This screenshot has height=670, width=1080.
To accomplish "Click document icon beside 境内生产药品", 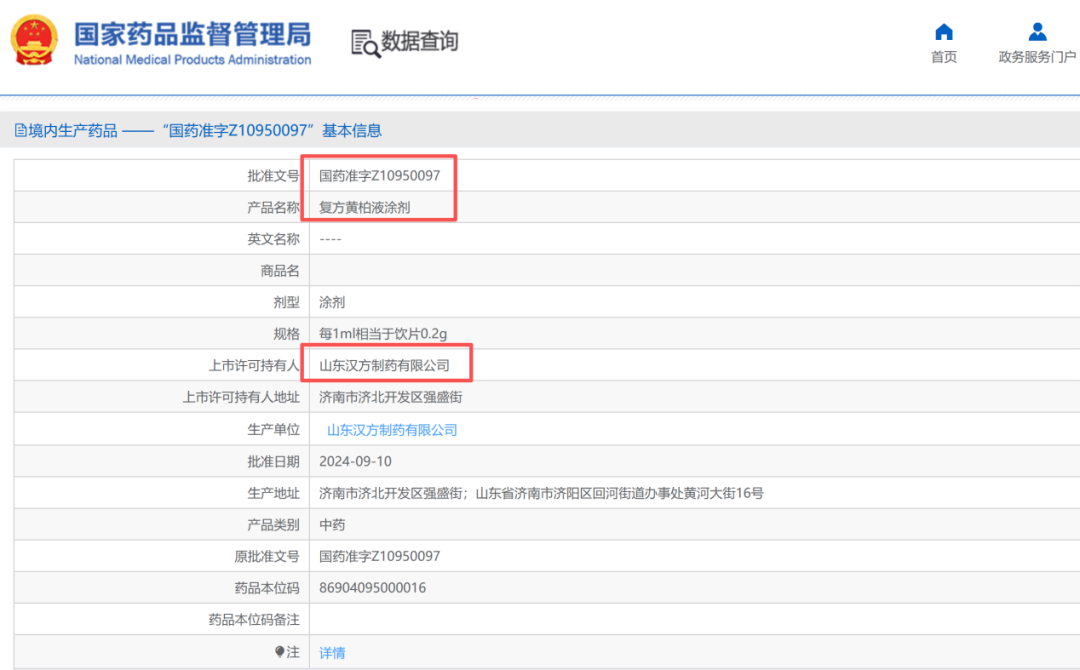I will coord(21,130).
